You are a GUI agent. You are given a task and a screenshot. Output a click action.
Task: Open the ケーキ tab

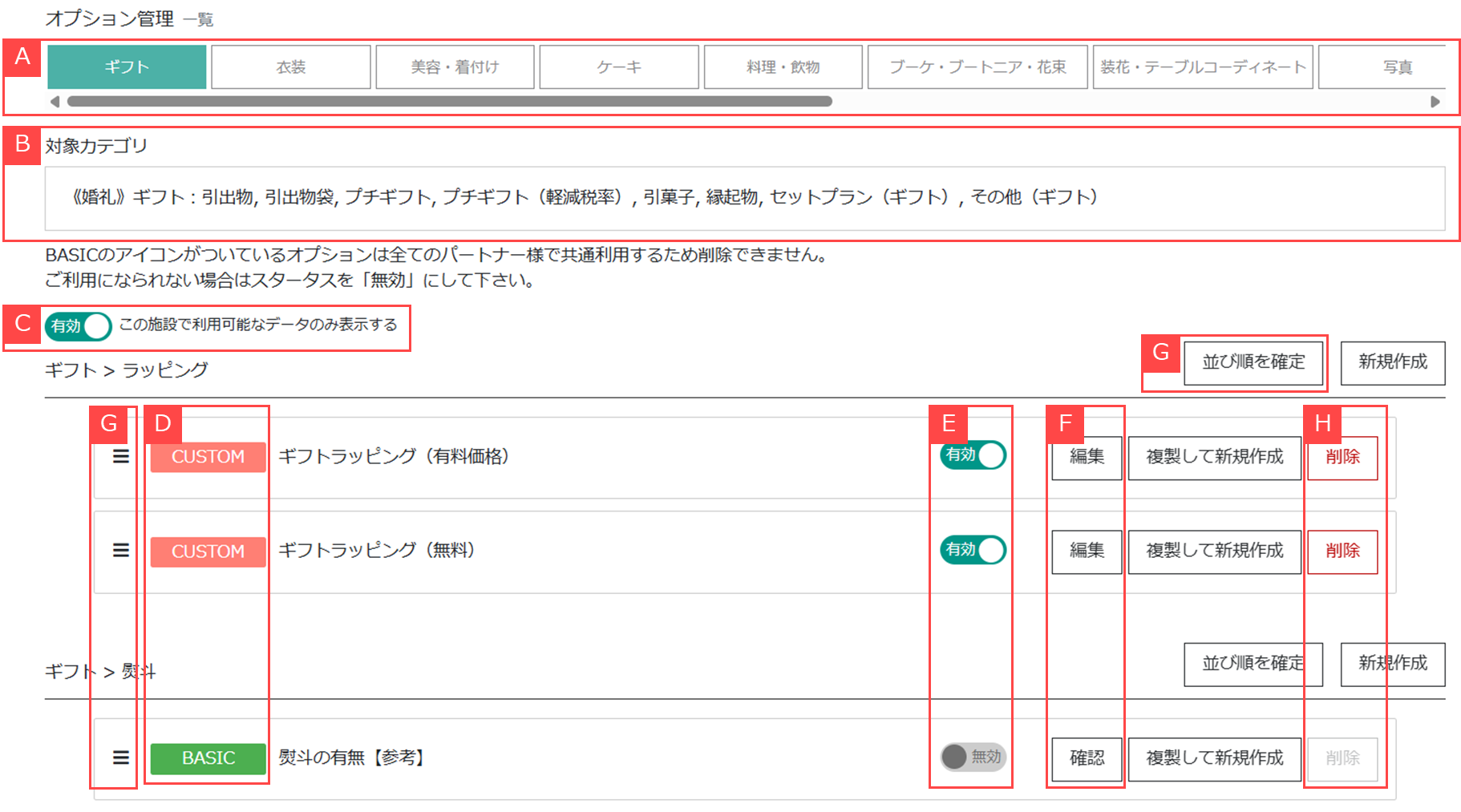pyautogui.click(x=618, y=67)
